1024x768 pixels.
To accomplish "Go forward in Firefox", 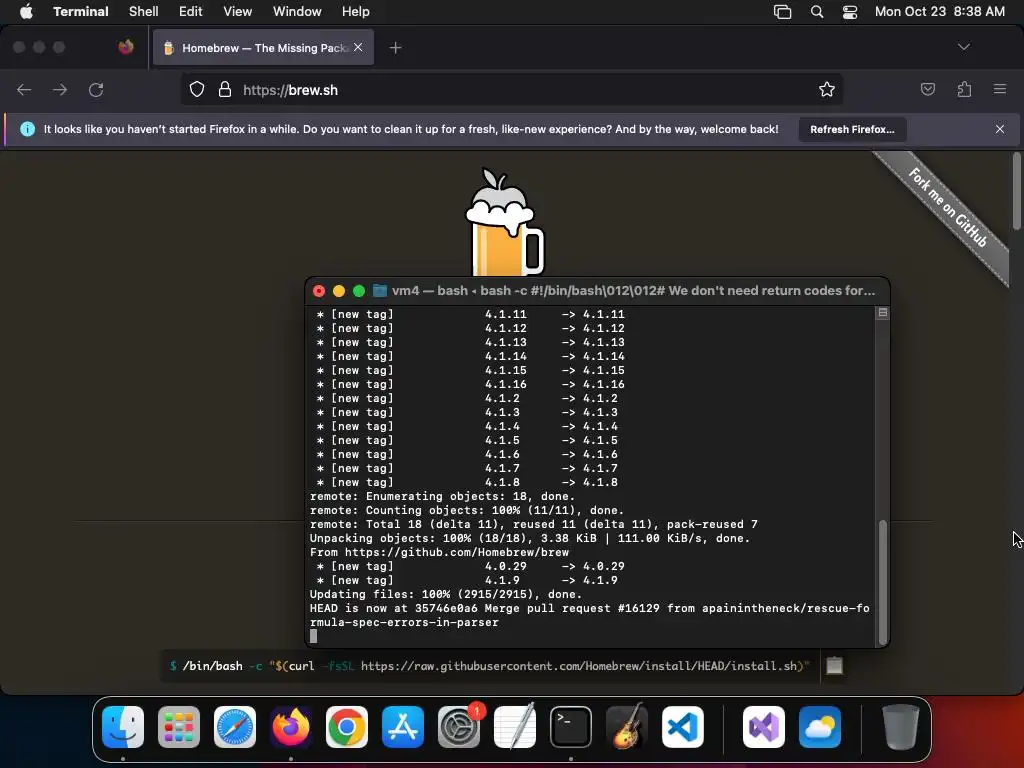I will click(x=60, y=89).
